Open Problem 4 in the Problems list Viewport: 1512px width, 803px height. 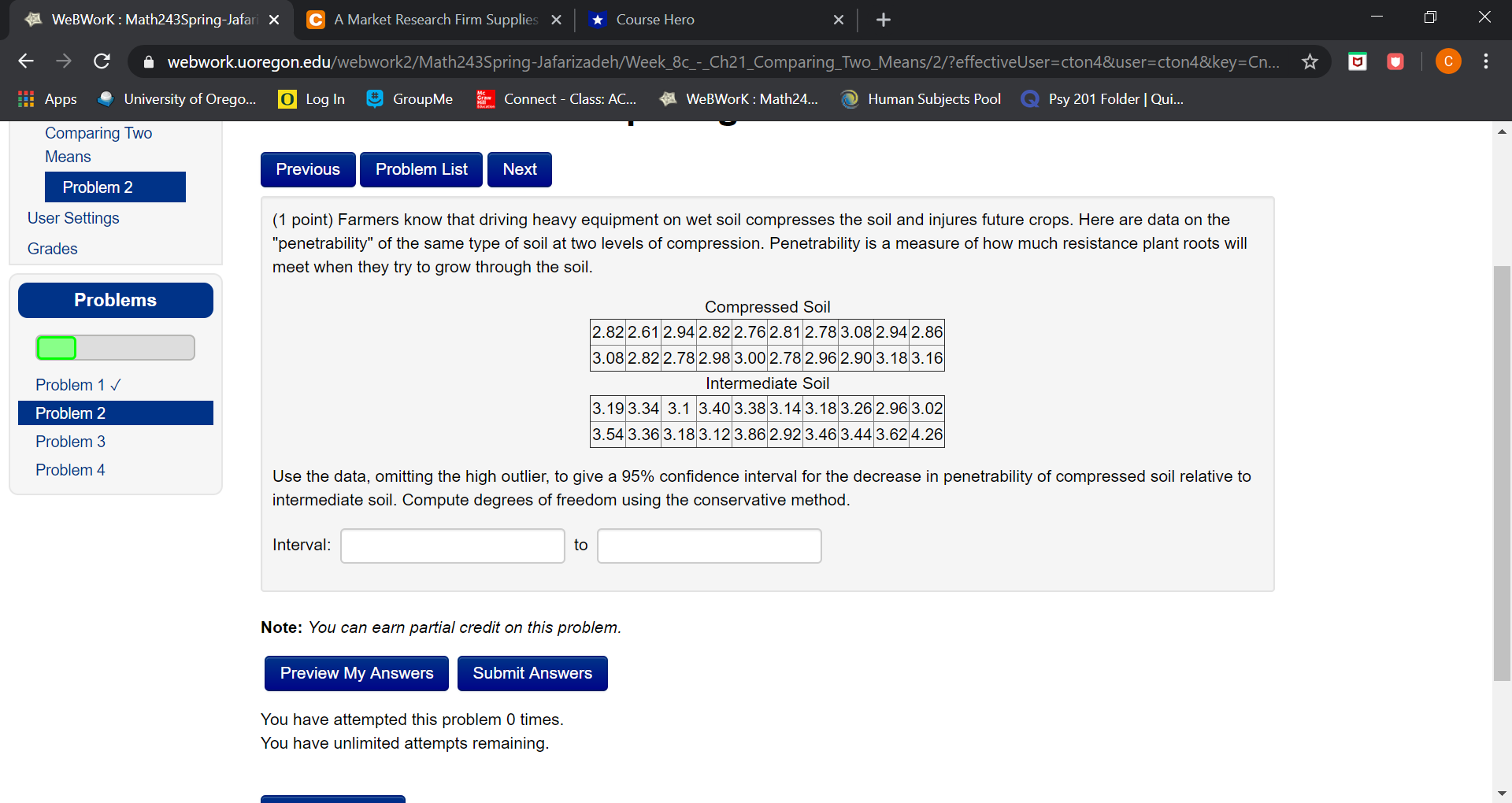tap(70, 470)
